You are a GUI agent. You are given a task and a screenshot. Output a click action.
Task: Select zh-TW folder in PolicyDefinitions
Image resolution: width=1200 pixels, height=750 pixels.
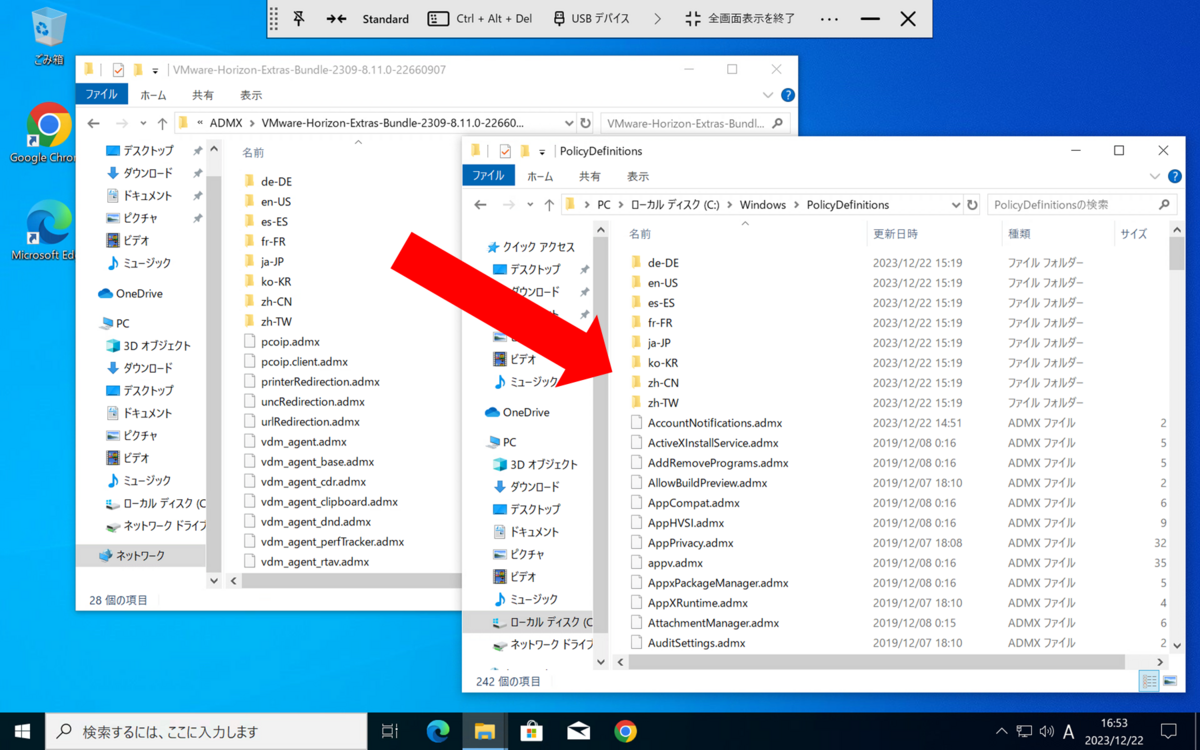663,403
